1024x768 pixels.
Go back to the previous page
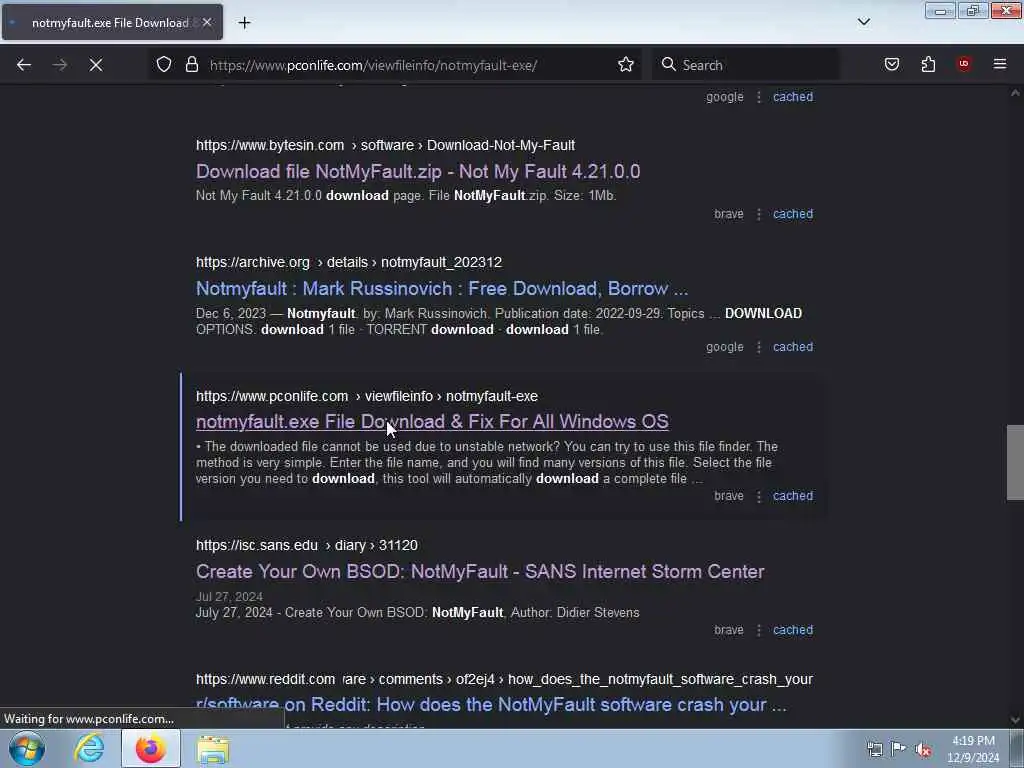(x=24, y=65)
